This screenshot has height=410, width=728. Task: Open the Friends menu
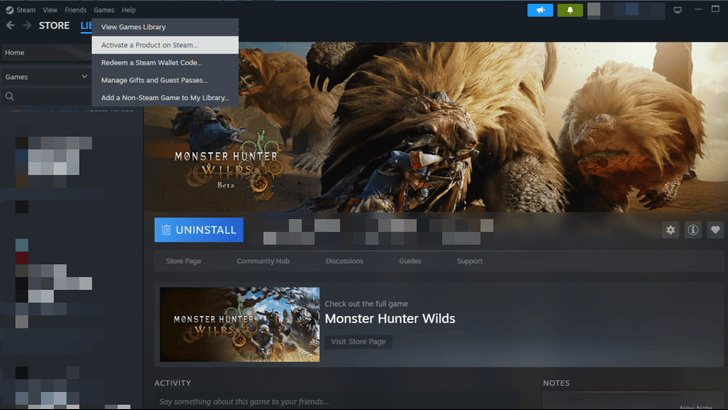pos(75,10)
